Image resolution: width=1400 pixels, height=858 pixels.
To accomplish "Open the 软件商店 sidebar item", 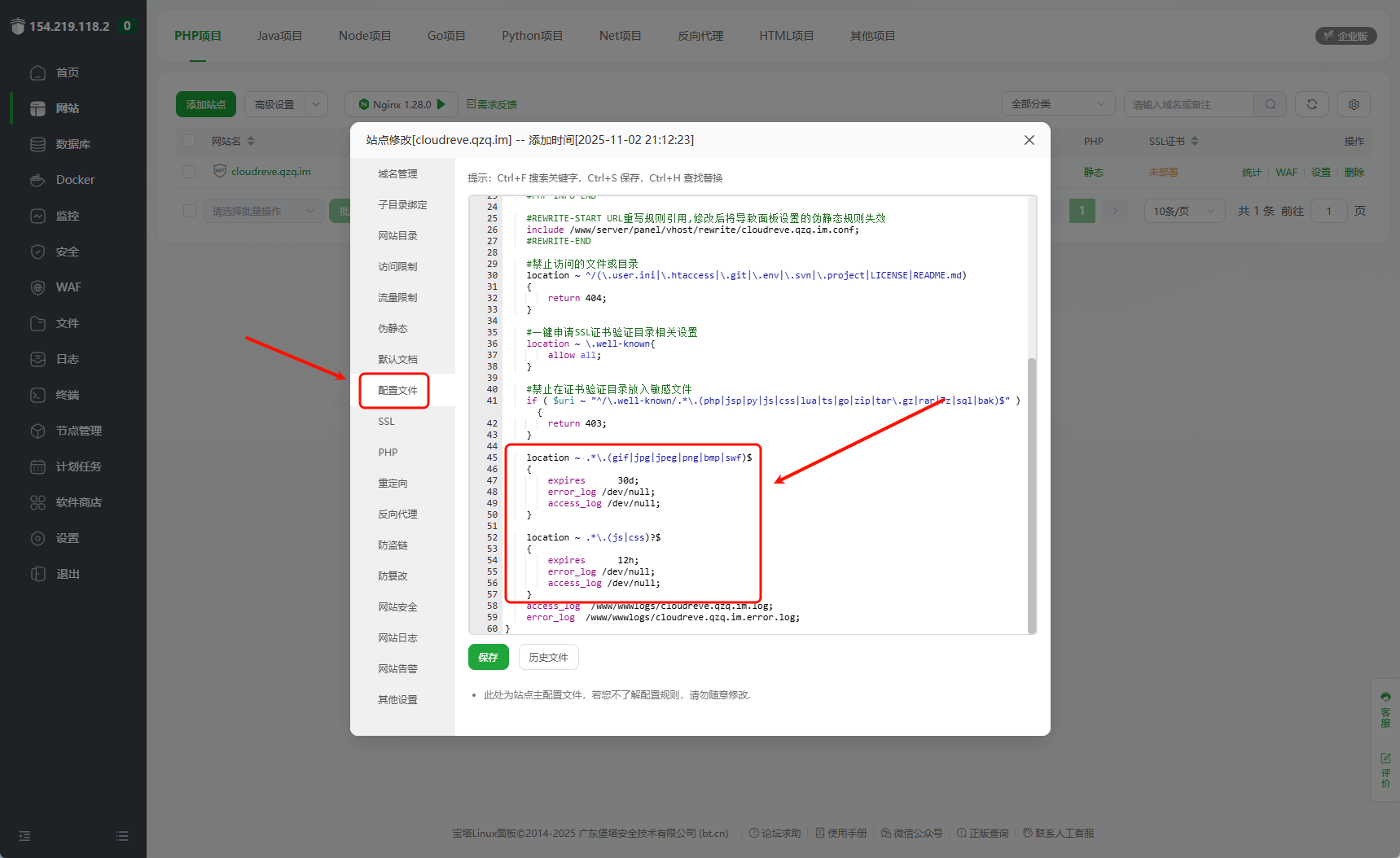I will (78, 502).
